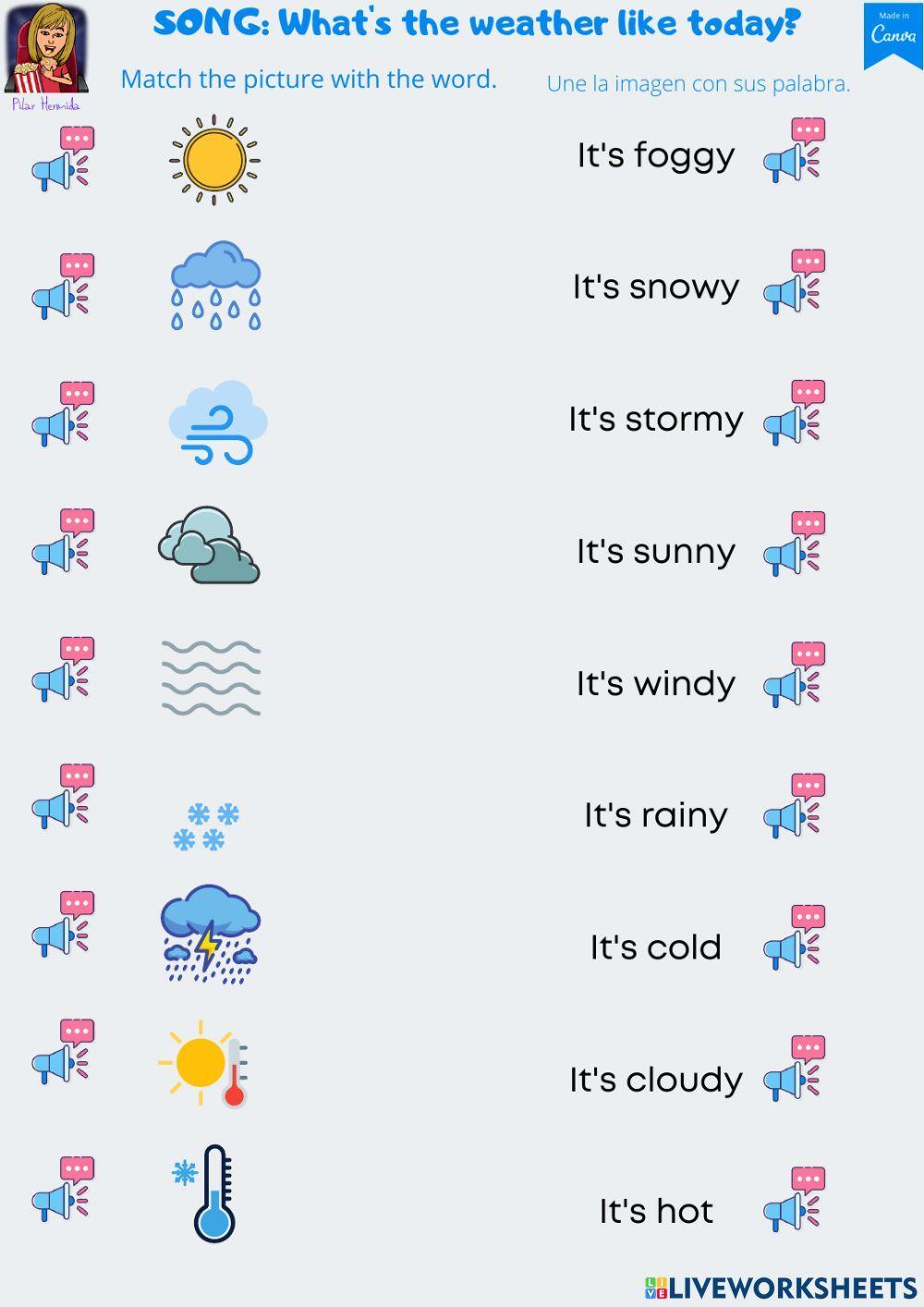Click the It's hot text
Viewport: 924px width, 1307px height.
click(x=656, y=1211)
